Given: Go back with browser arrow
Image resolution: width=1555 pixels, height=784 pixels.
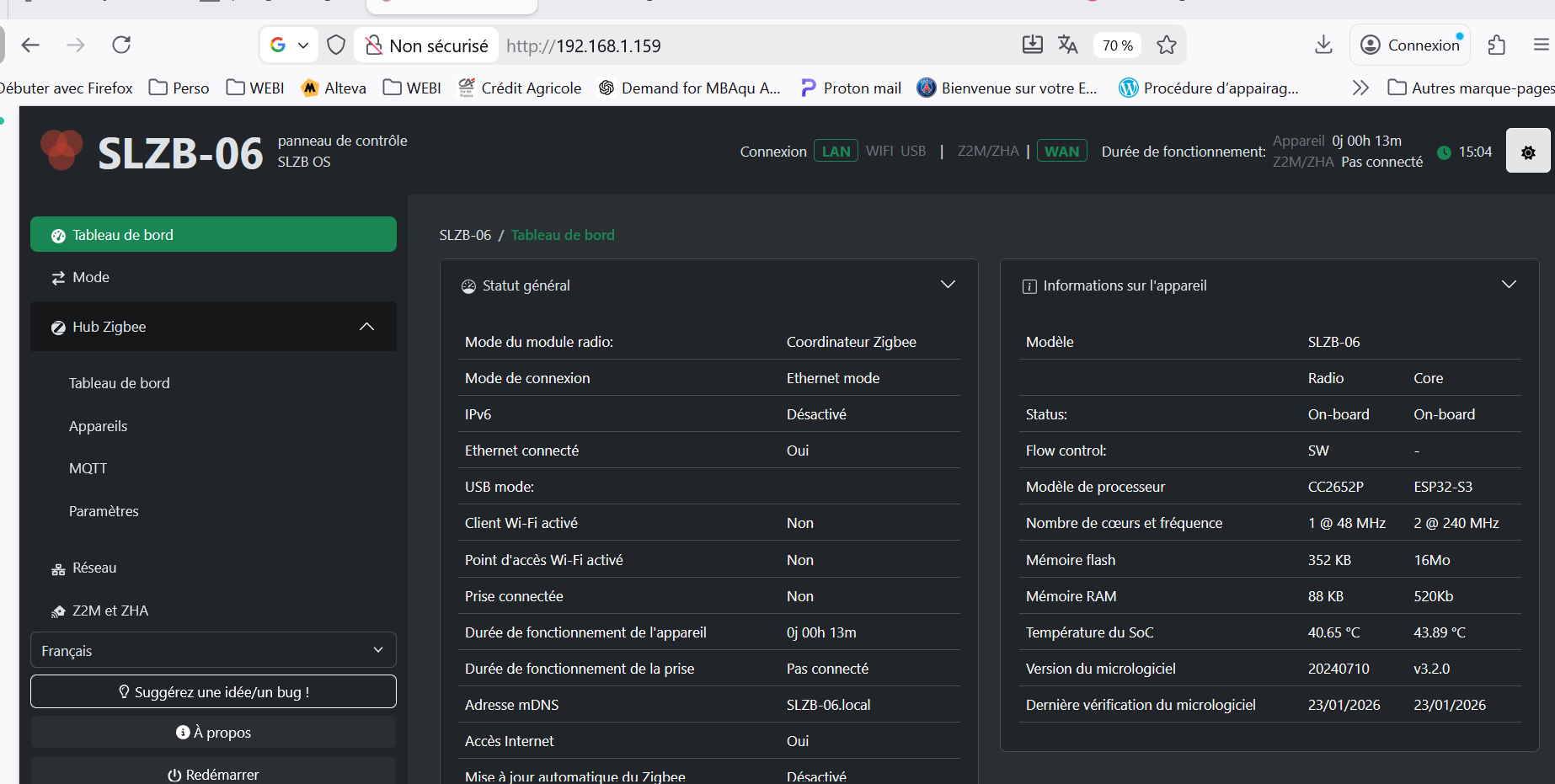Looking at the screenshot, I should (x=31, y=45).
